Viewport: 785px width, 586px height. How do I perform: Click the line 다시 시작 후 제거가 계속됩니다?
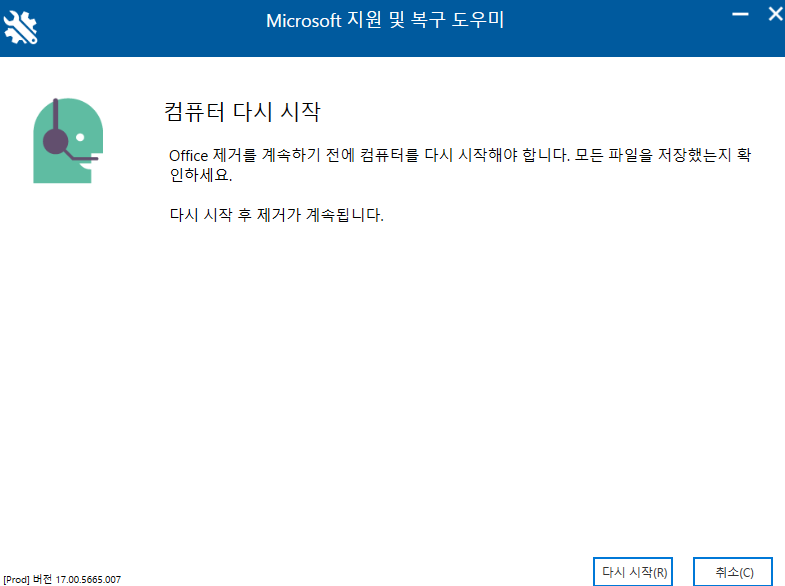[276, 215]
